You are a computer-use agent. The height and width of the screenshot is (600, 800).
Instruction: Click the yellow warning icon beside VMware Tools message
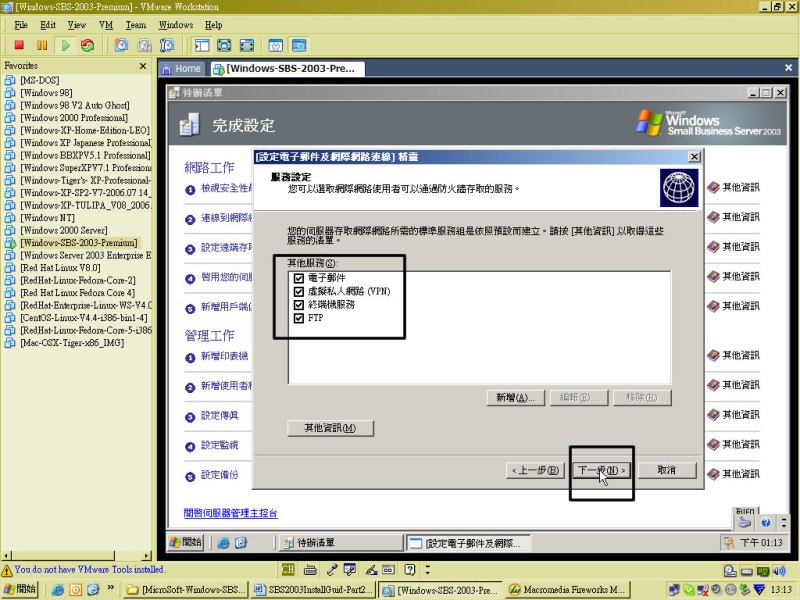pos(7,570)
